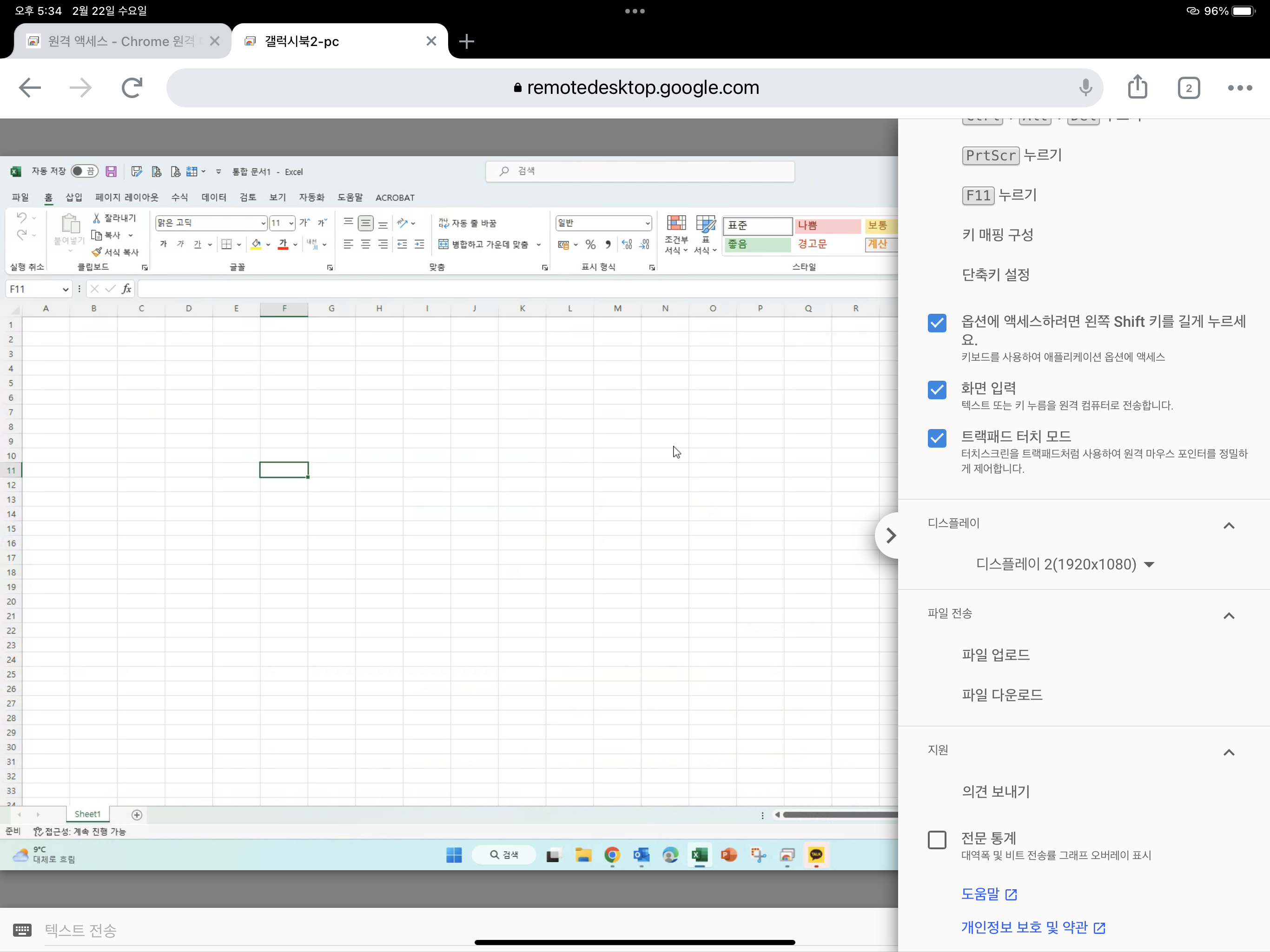Apply the 좋음 green cell style

tap(757, 245)
